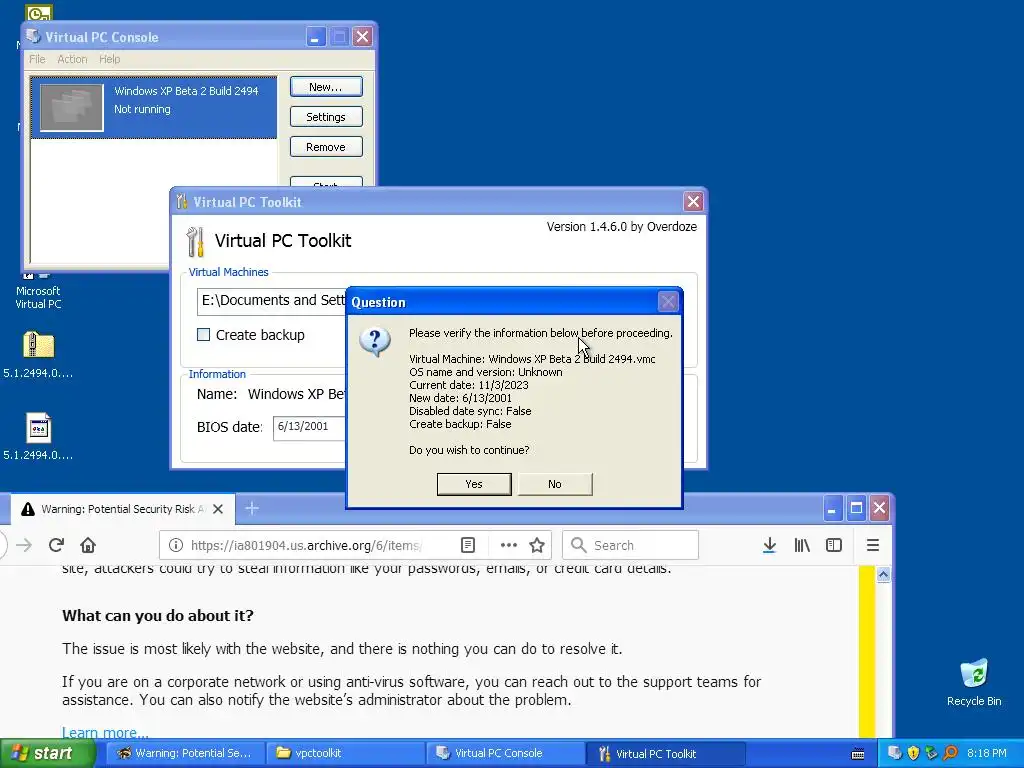1024x768 pixels.
Task: Click the BIOS date field
Action: point(309,427)
